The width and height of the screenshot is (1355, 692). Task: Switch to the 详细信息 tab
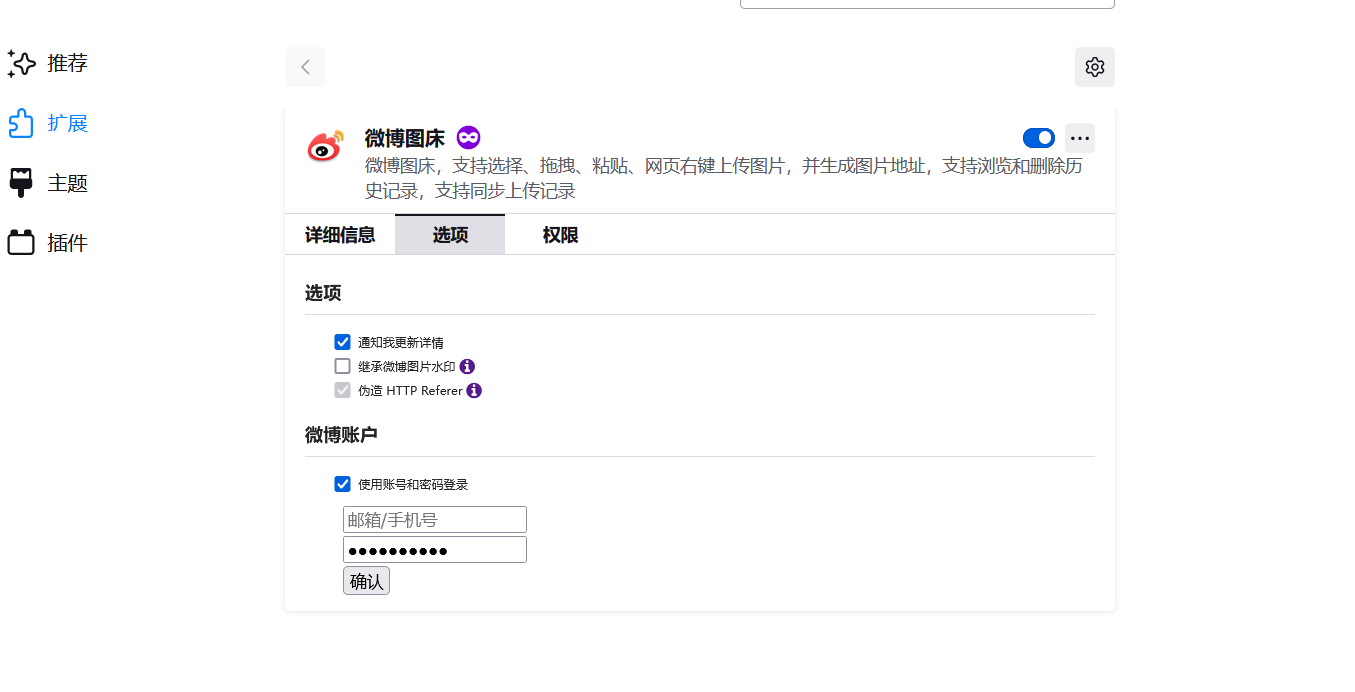click(340, 235)
